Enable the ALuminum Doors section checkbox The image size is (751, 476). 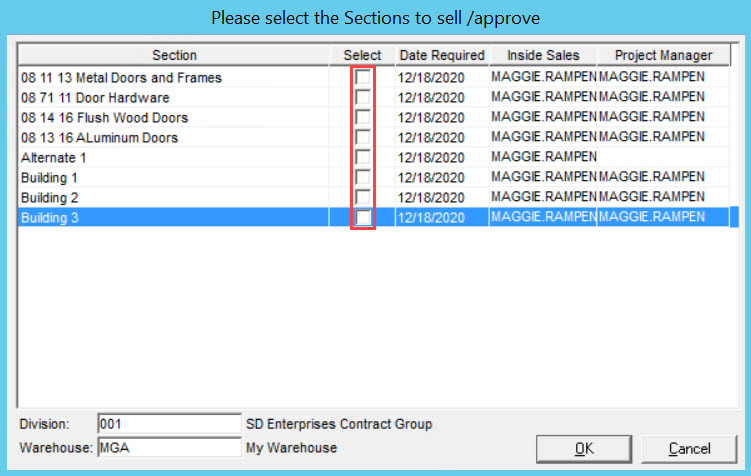pos(363,137)
